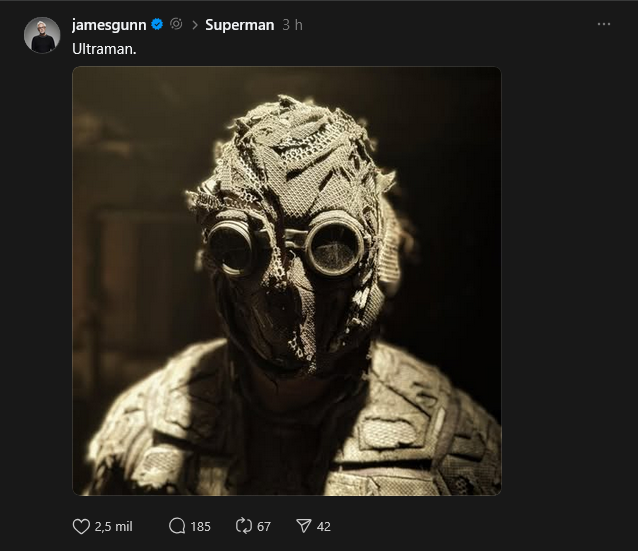
Task: Click the blue verified badge
Action: tap(157, 24)
